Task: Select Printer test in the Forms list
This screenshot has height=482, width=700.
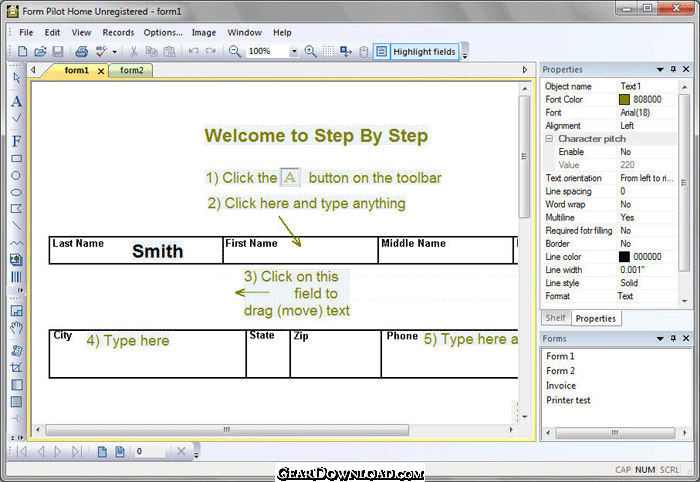Action: [x=568, y=400]
